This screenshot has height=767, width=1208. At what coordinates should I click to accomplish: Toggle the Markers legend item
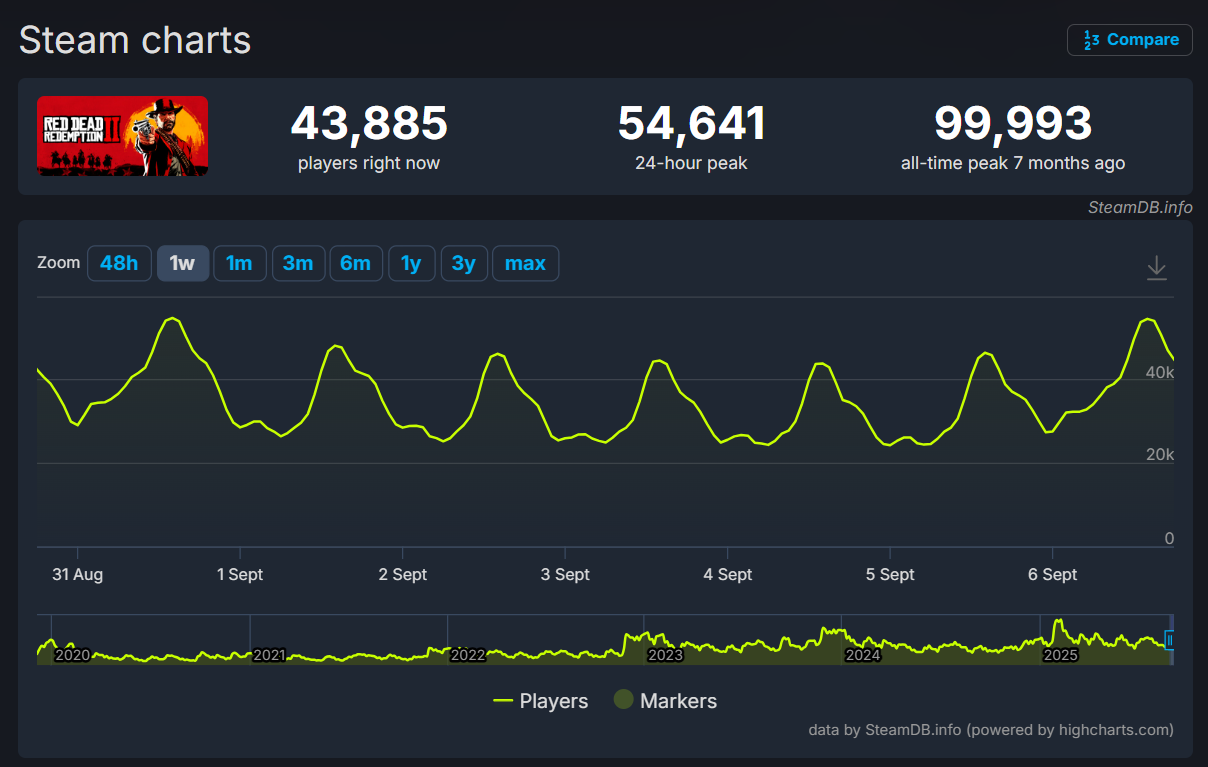coord(665,701)
